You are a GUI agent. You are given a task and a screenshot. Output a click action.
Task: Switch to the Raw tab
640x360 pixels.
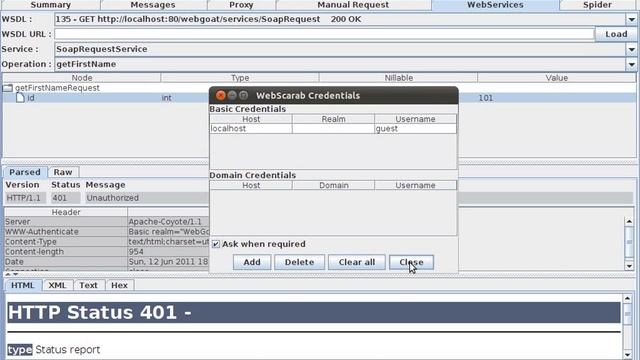pyautogui.click(x=63, y=172)
